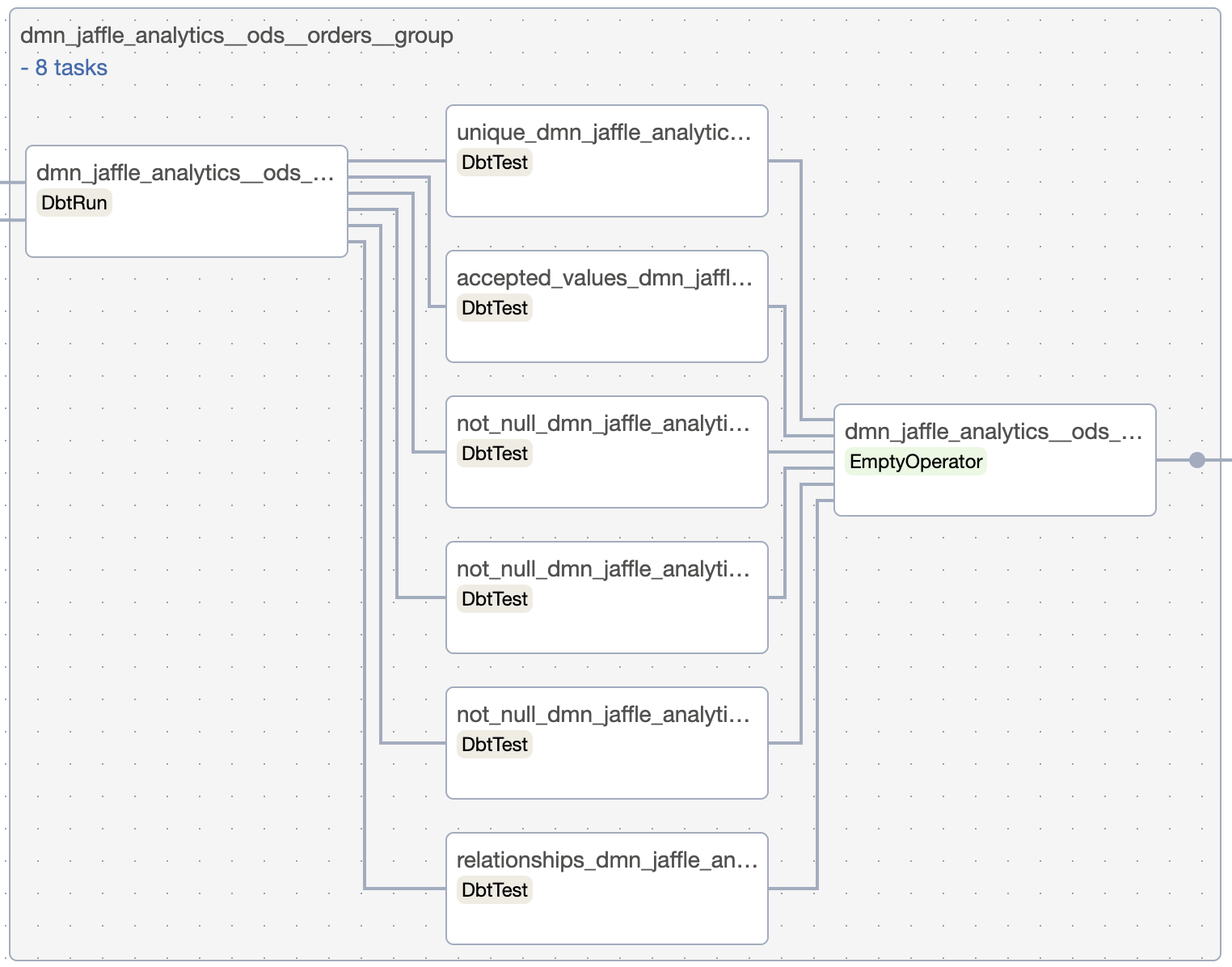Click the DbtTest badge in the relationships node
The height and width of the screenshot is (967, 1232).
(494, 890)
